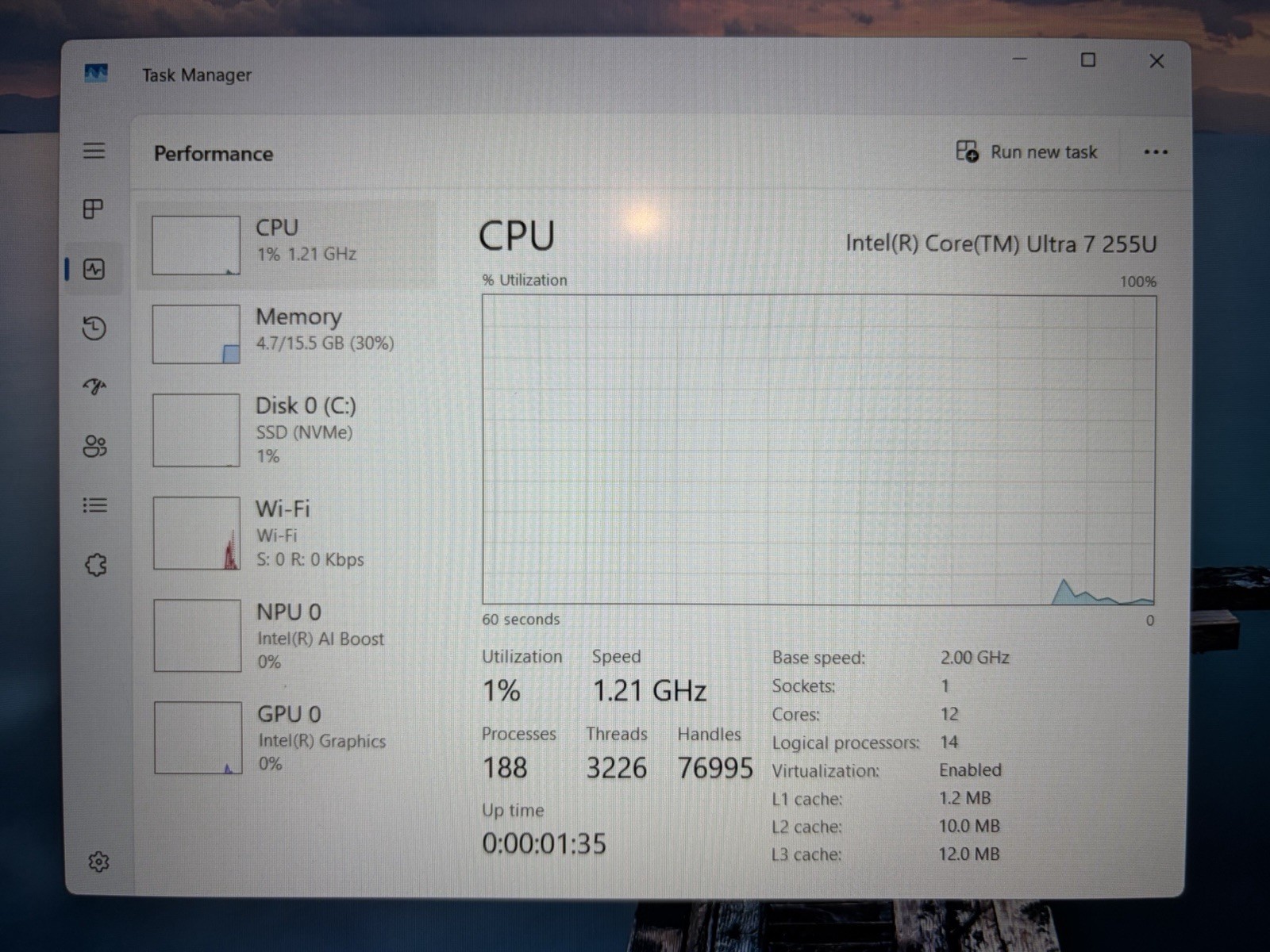Image resolution: width=1270 pixels, height=952 pixels.
Task: Open the Details page icon
Action: click(94, 505)
